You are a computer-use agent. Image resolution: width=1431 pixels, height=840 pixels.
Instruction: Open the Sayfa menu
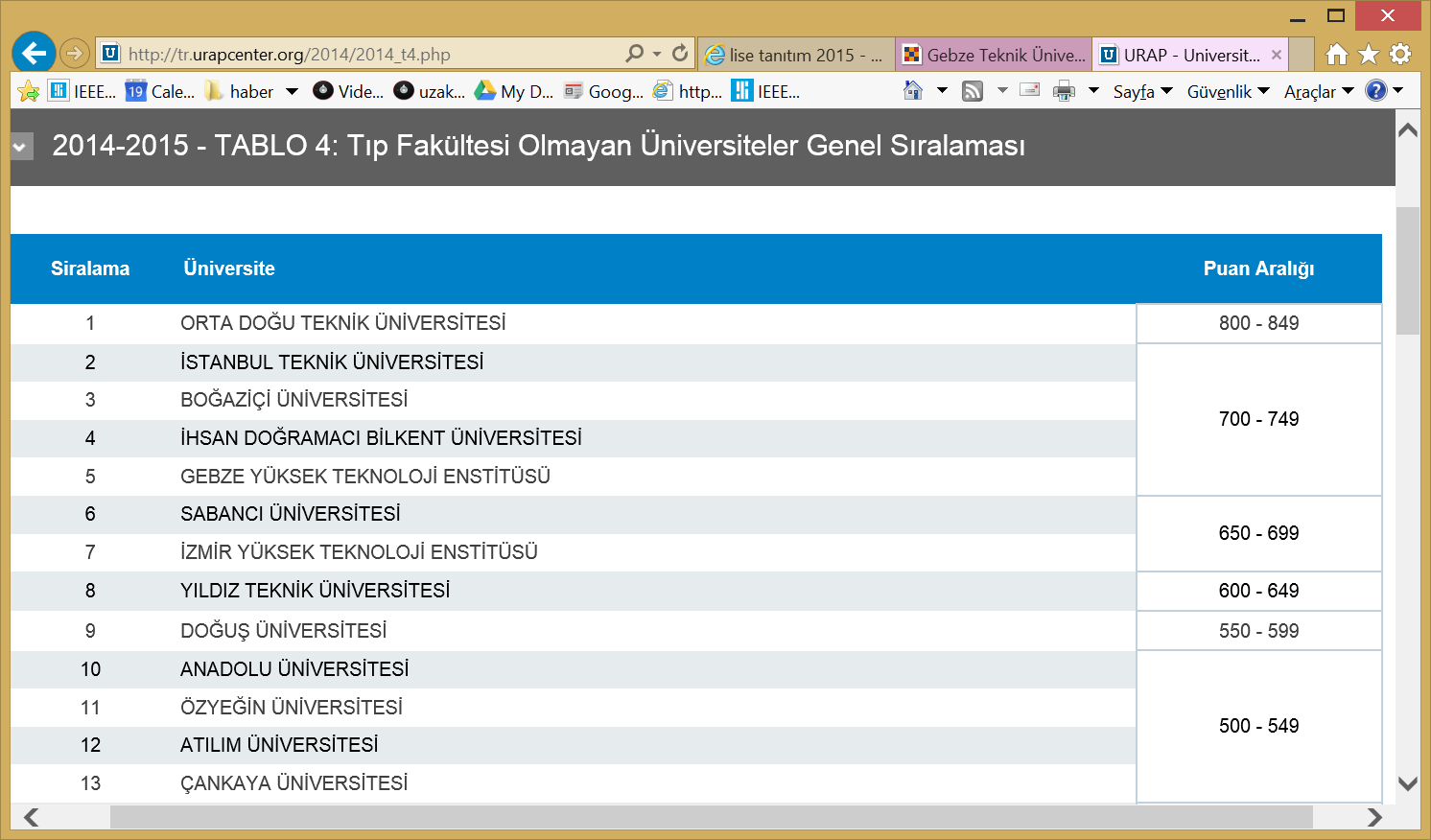click(1143, 91)
